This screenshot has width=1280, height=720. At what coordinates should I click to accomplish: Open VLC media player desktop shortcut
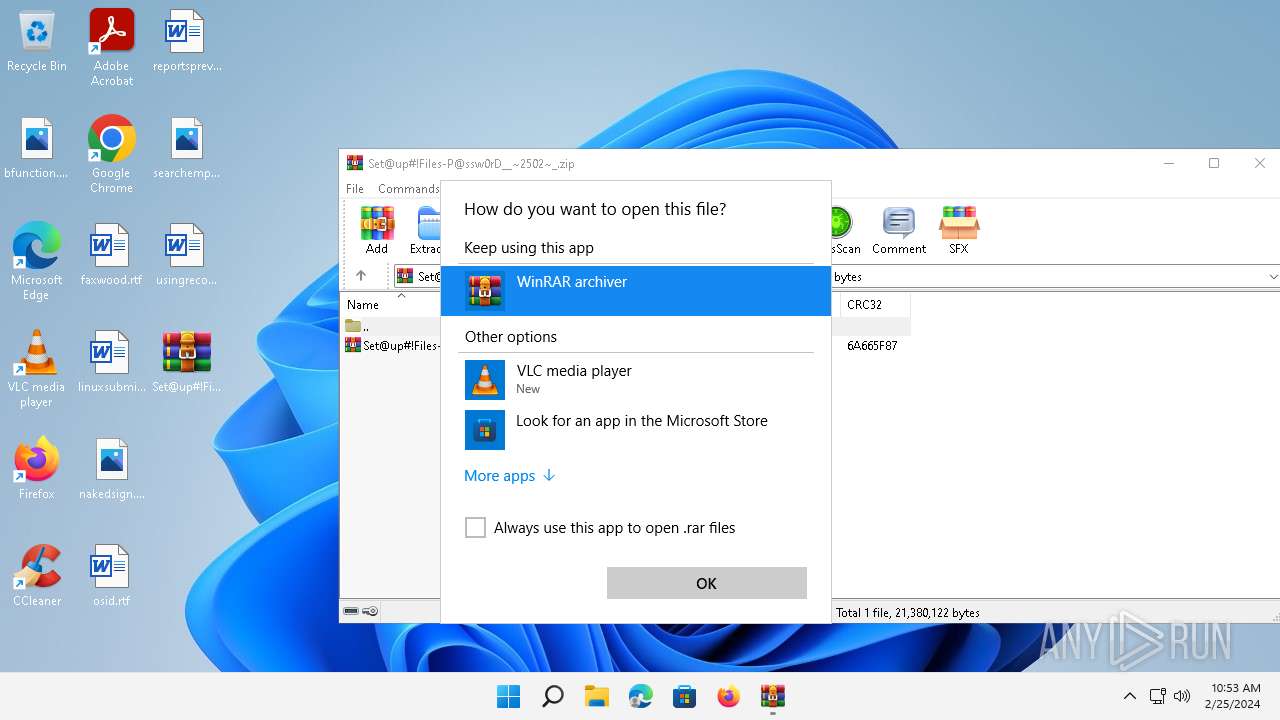tap(37, 369)
